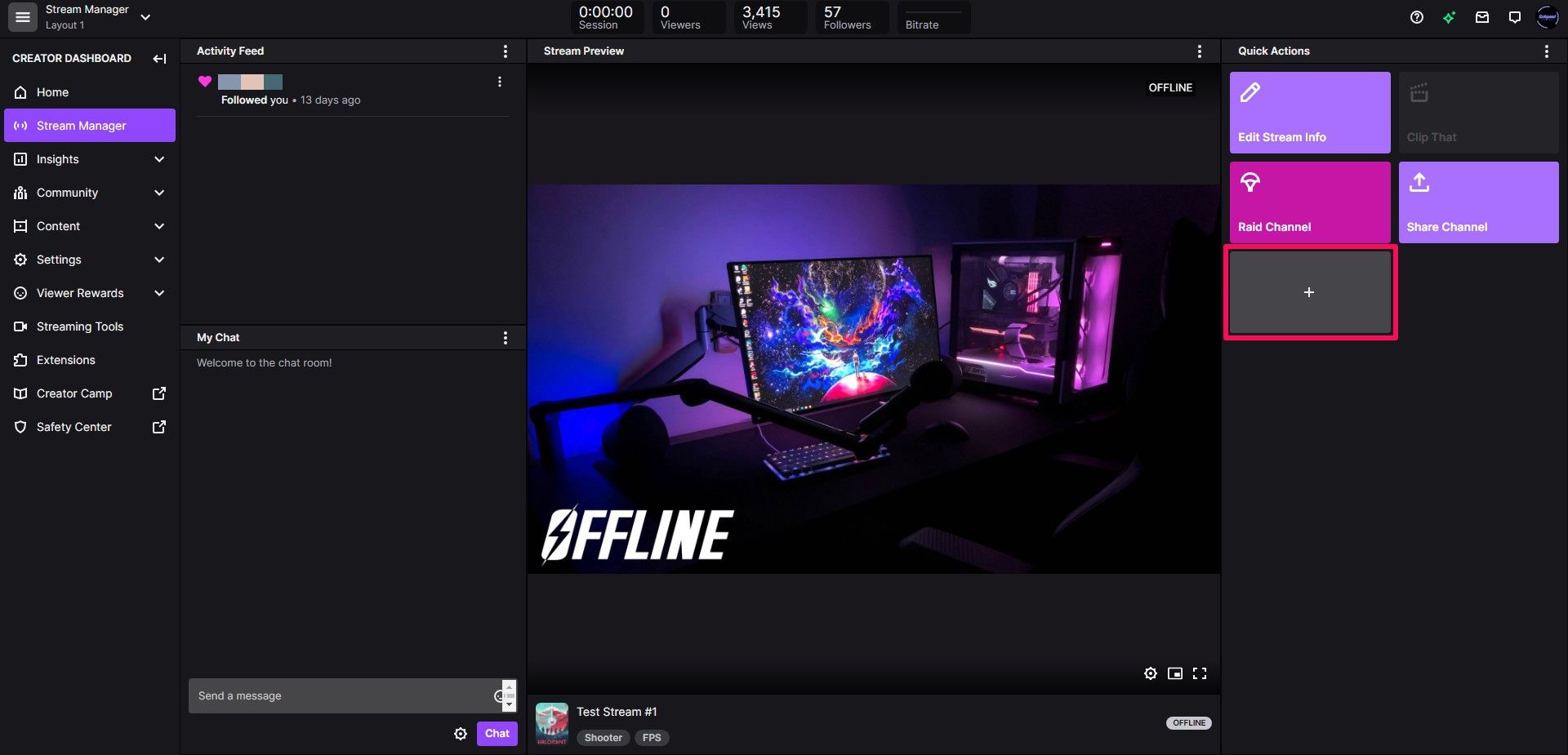Image resolution: width=1568 pixels, height=755 pixels.
Task: Open the chat settings gear
Action: [461, 733]
